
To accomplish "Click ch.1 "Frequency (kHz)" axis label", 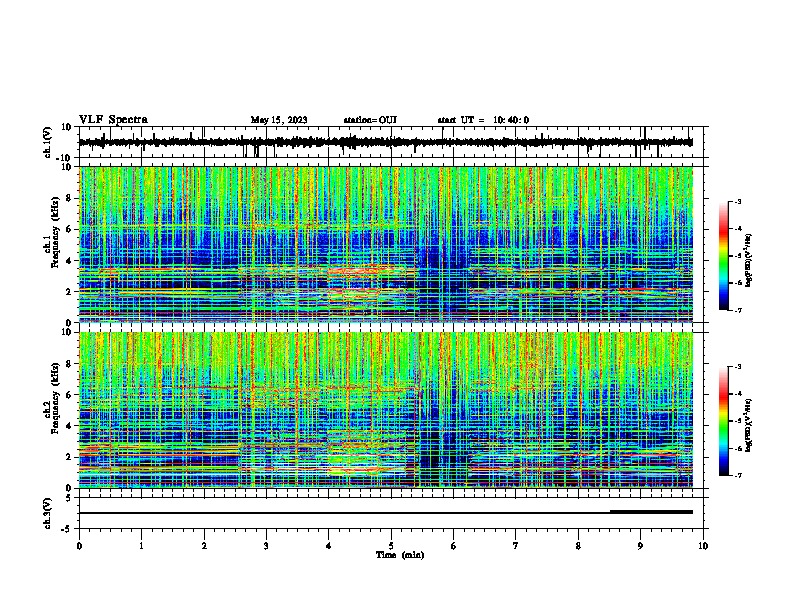I will [x=55, y=233].
